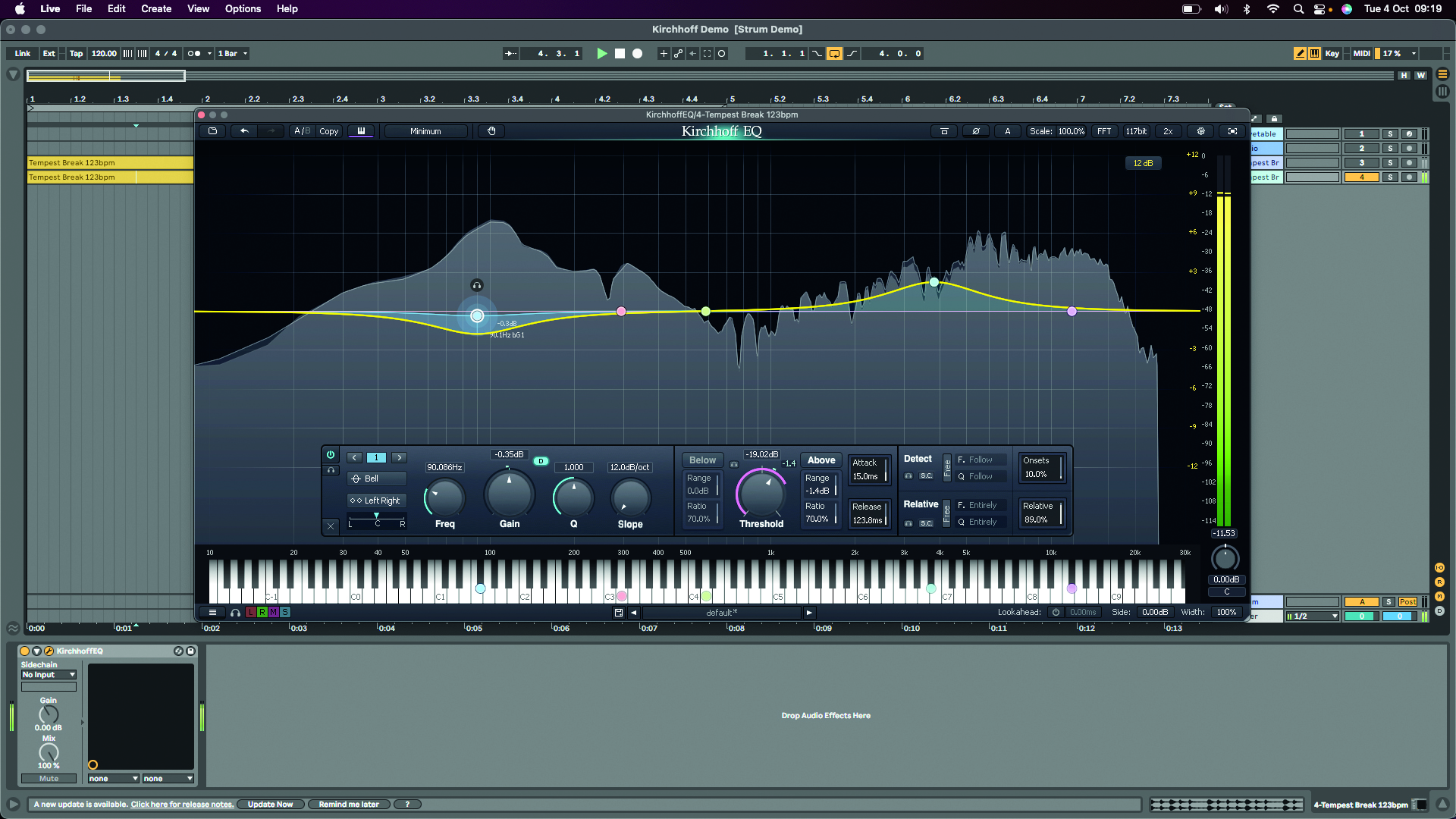The image size is (1456, 819).
Task: Click the undo arrow in the plugin toolbar
Action: pyautogui.click(x=244, y=131)
